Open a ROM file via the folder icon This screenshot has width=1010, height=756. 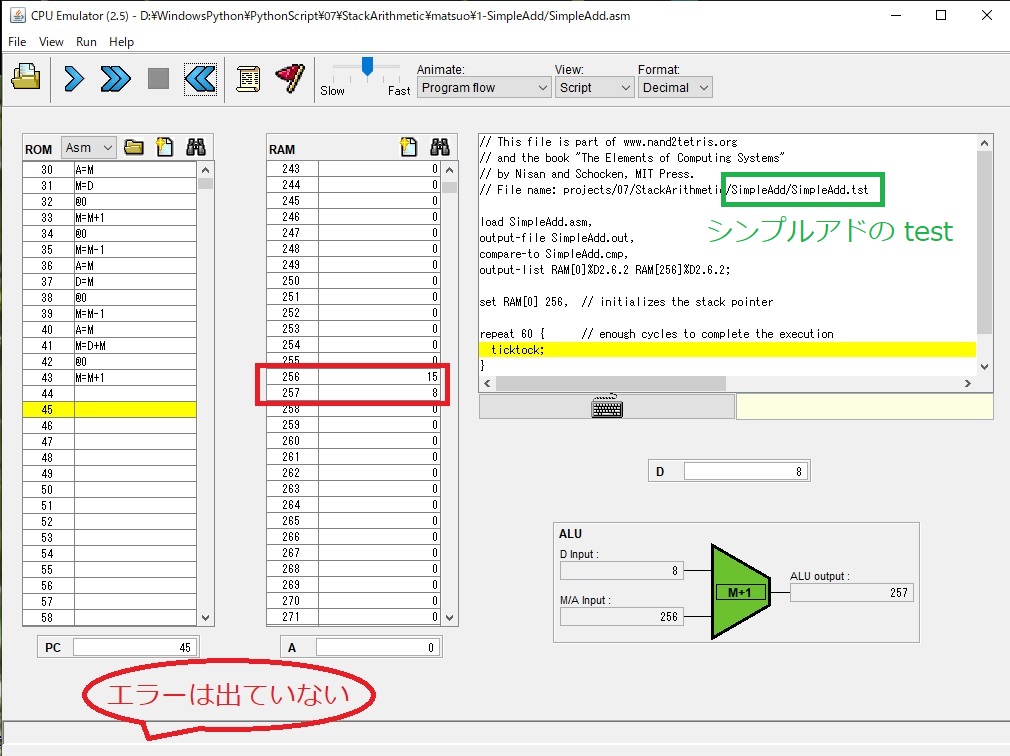(134, 147)
